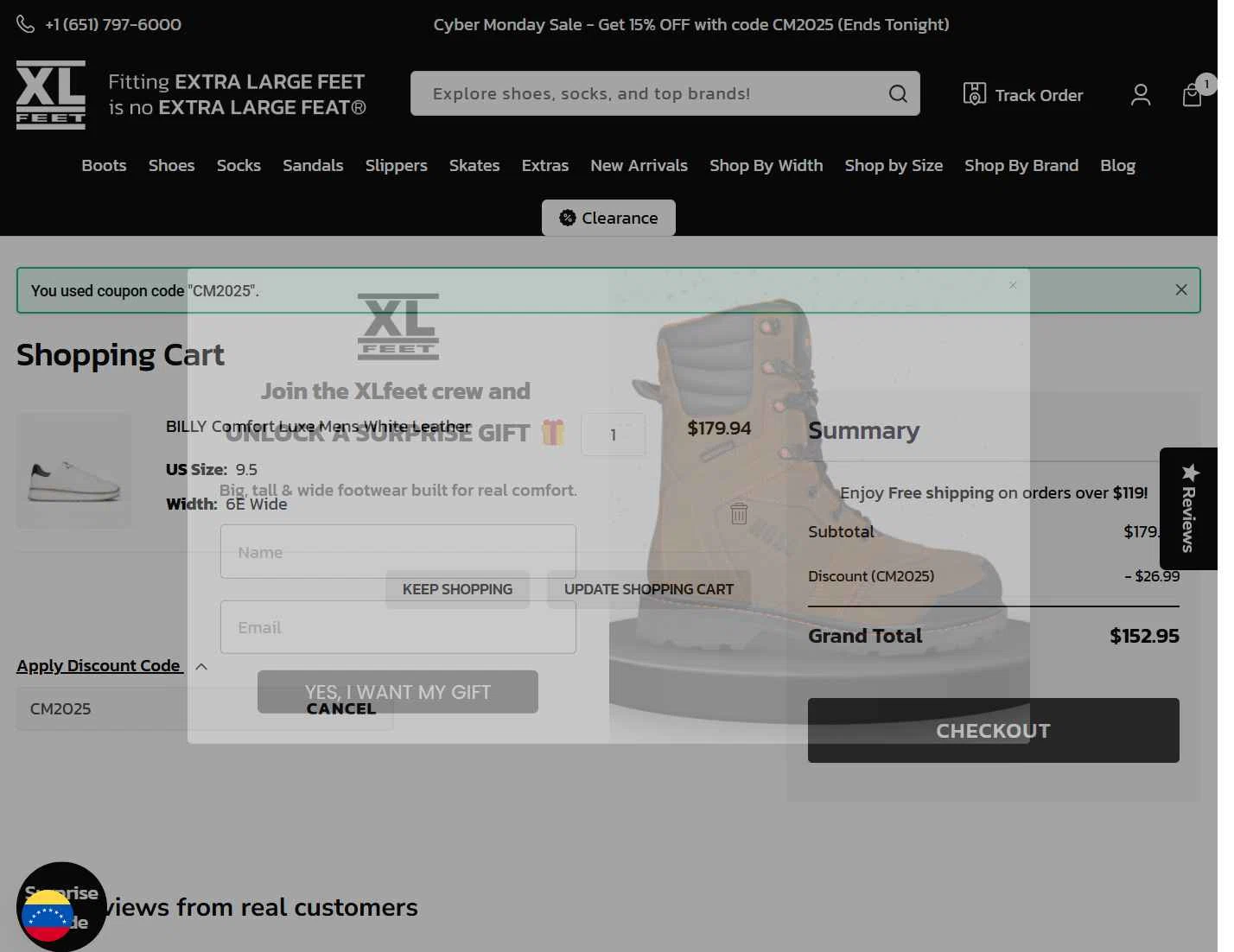Cancel the applied coupon code
1234x952 pixels.
tap(341, 708)
